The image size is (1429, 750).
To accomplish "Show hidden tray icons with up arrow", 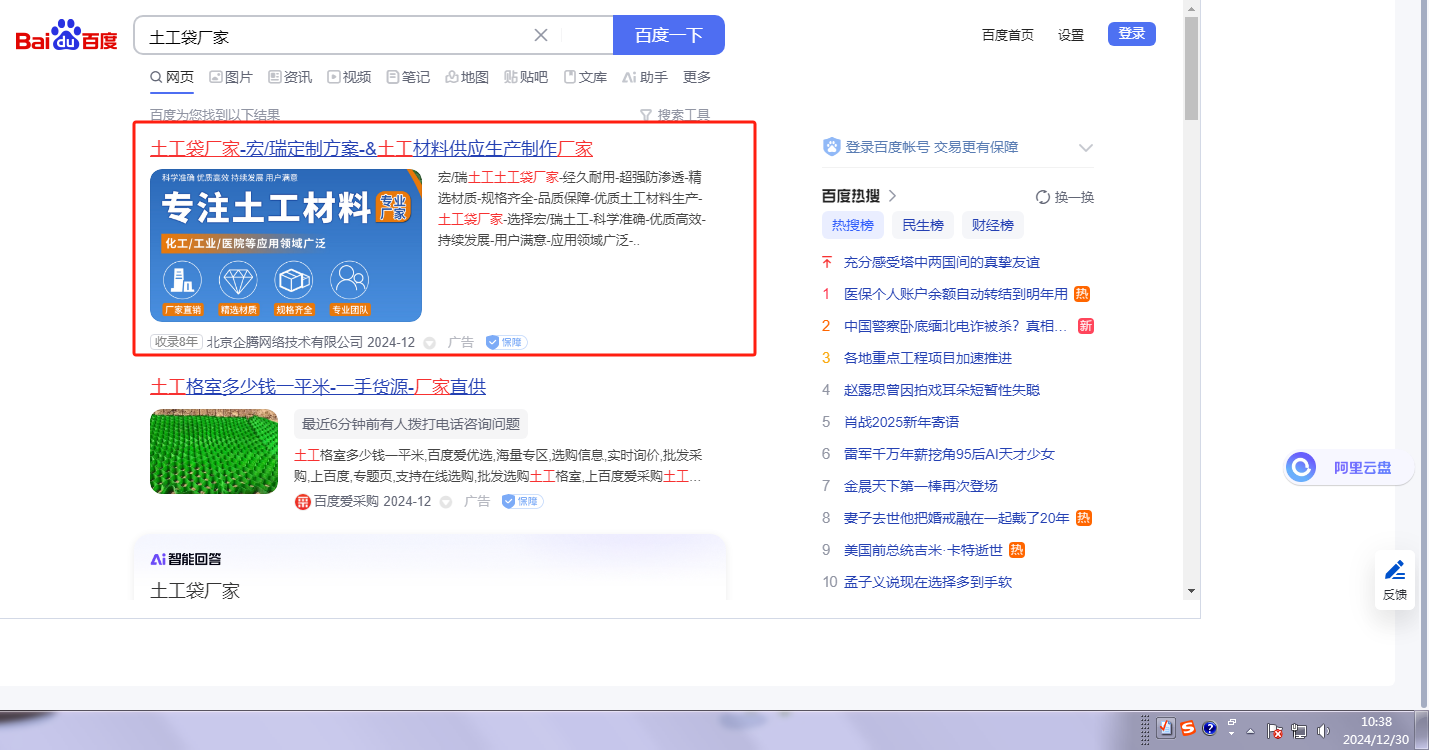I will pos(1250,731).
